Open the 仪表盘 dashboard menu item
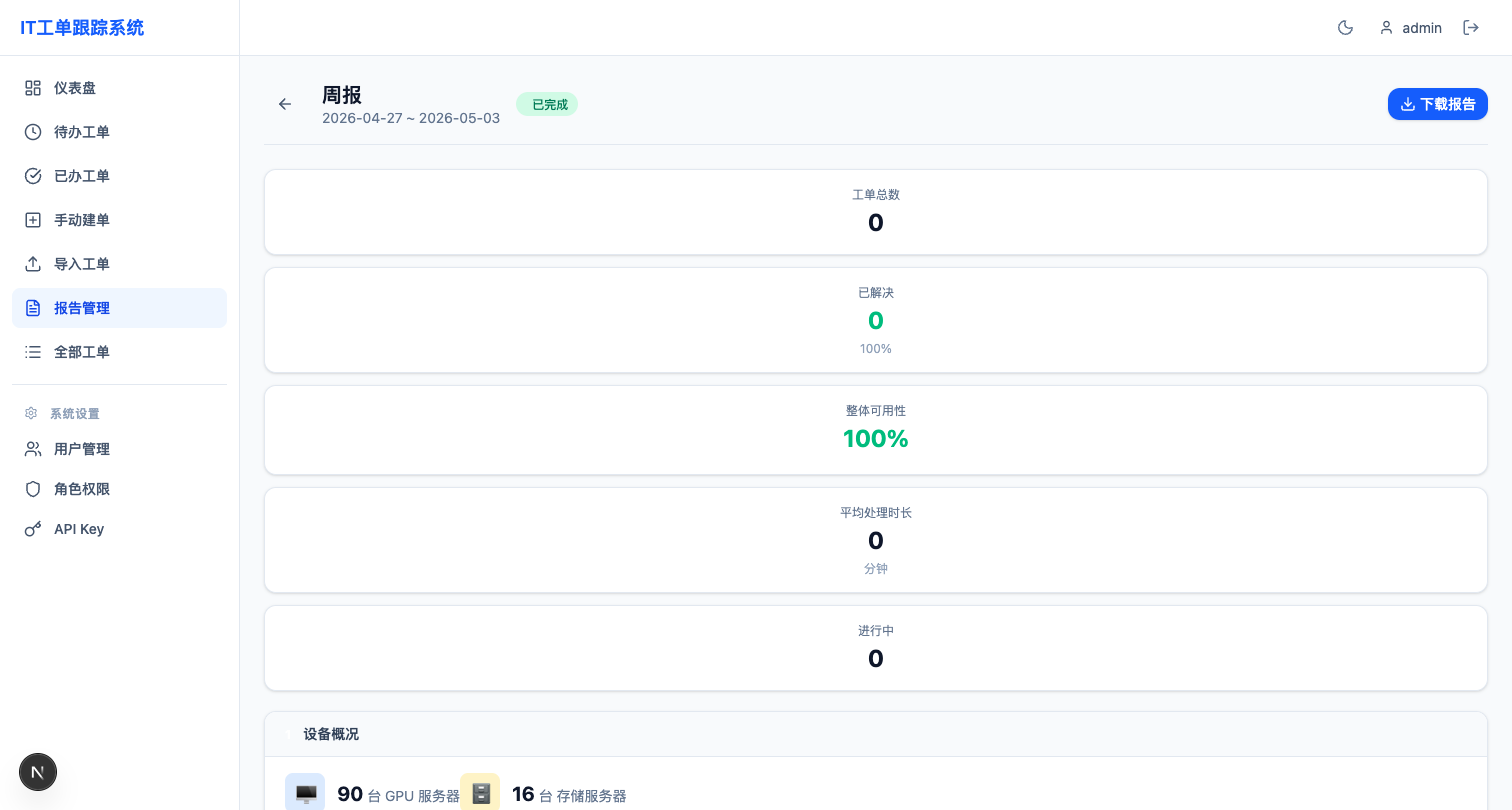1512x810 pixels. [119, 88]
